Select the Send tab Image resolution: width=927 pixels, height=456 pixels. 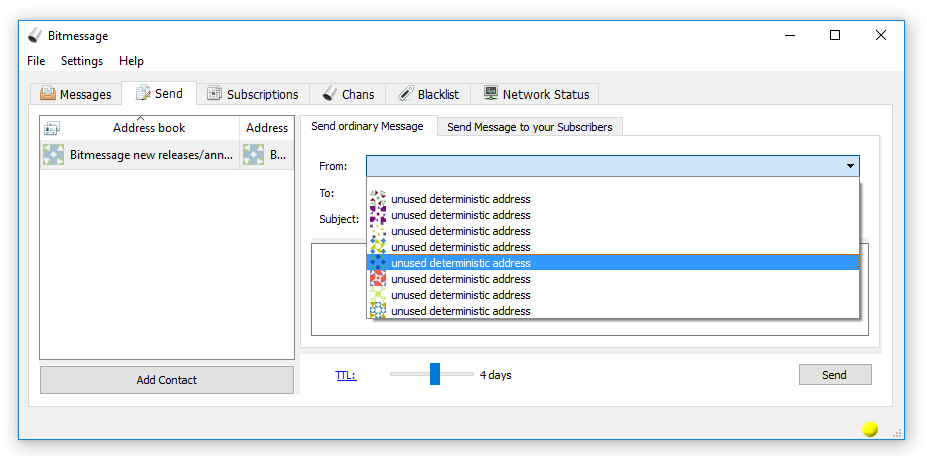click(159, 93)
